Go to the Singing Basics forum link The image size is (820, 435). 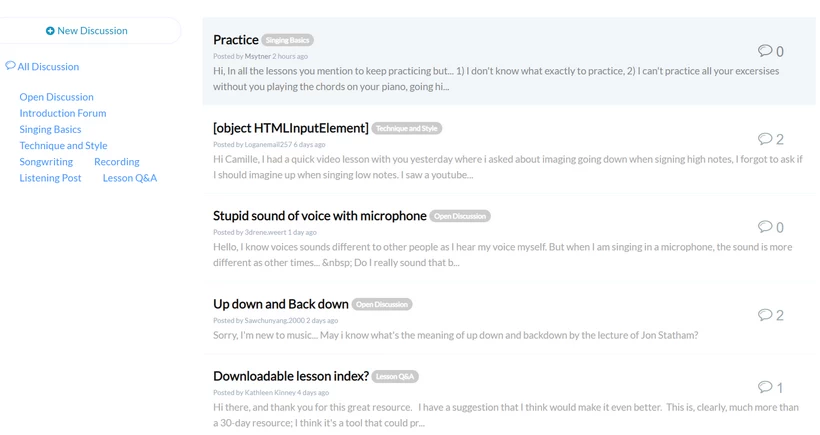click(x=50, y=129)
